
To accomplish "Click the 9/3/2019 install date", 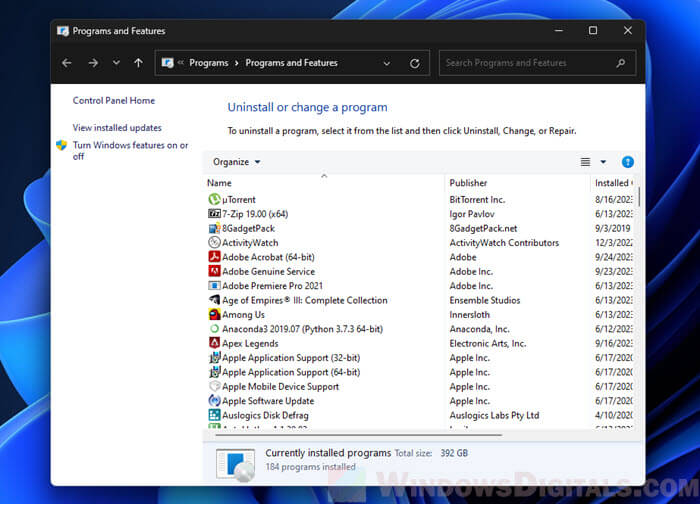I will click(612, 228).
